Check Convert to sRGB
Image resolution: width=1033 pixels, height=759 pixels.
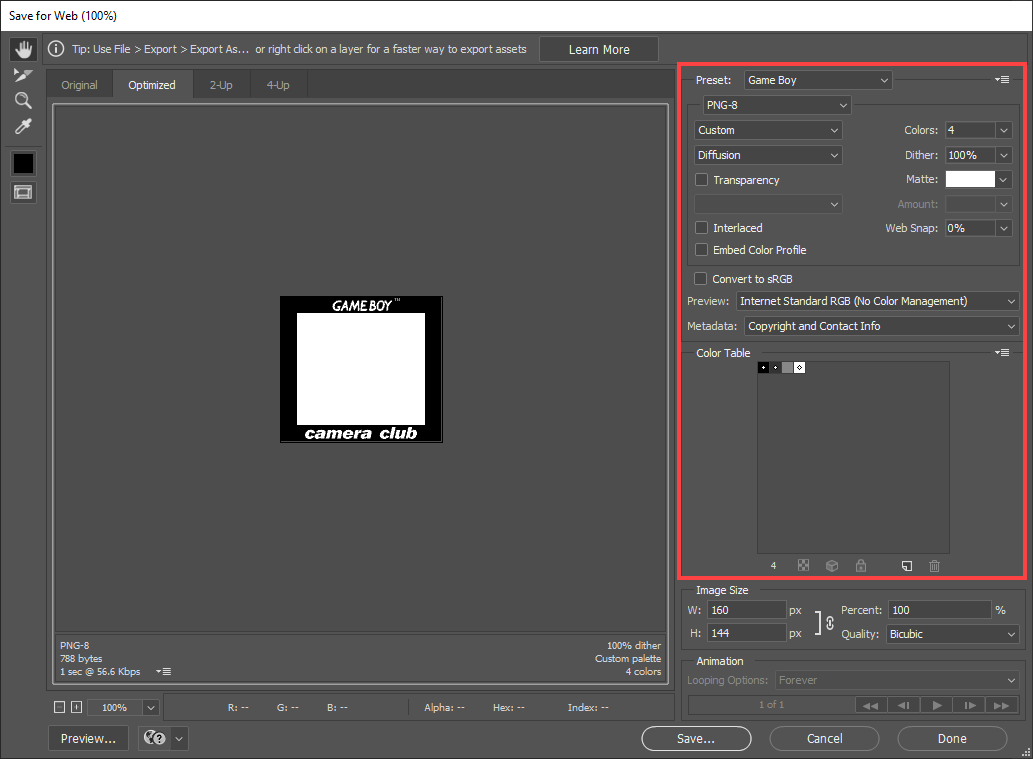[x=701, y=279]
